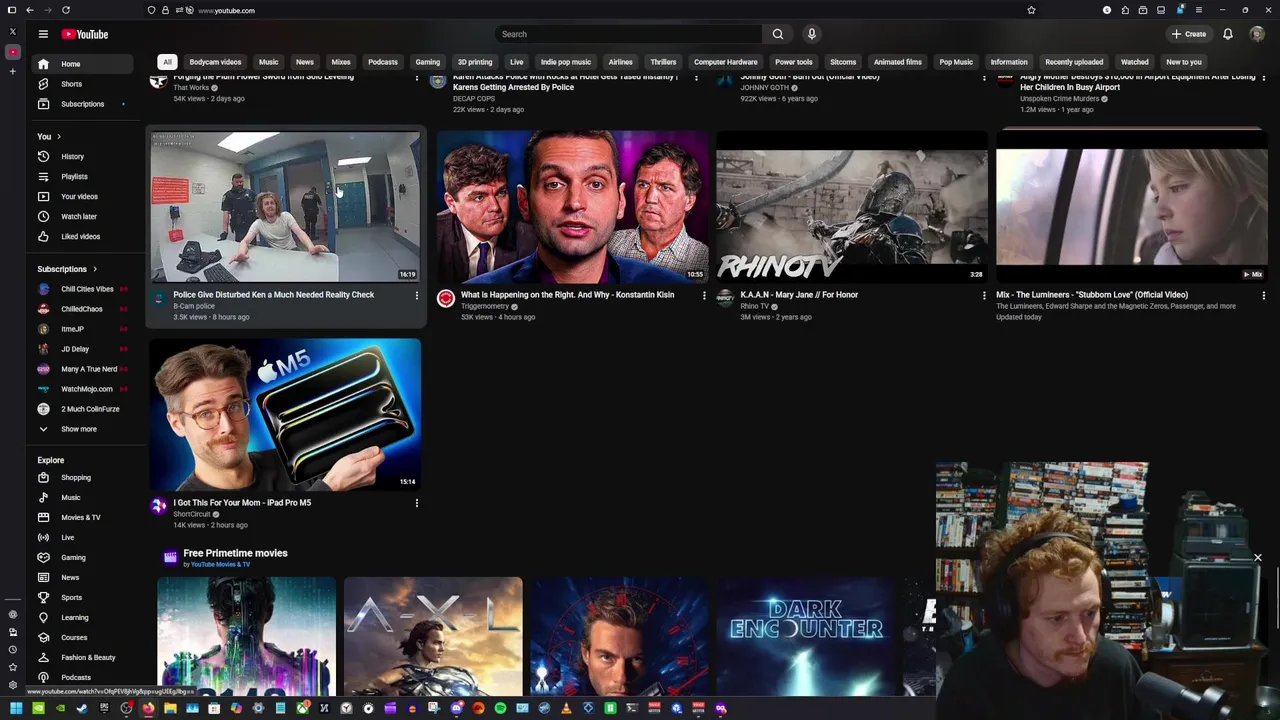Image resolution: width=1280 pixels, height=720 pixels.
Task: Open History in the sidebar
Action: point(80,156)
